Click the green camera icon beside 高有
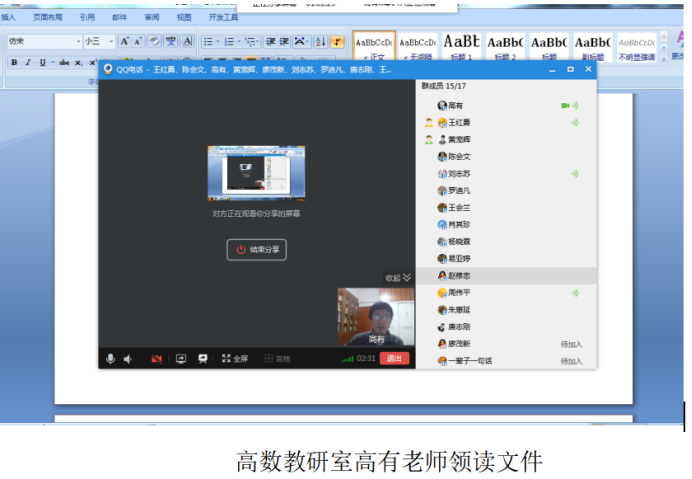The image size is (692, 479). click(x=565, y=105)
